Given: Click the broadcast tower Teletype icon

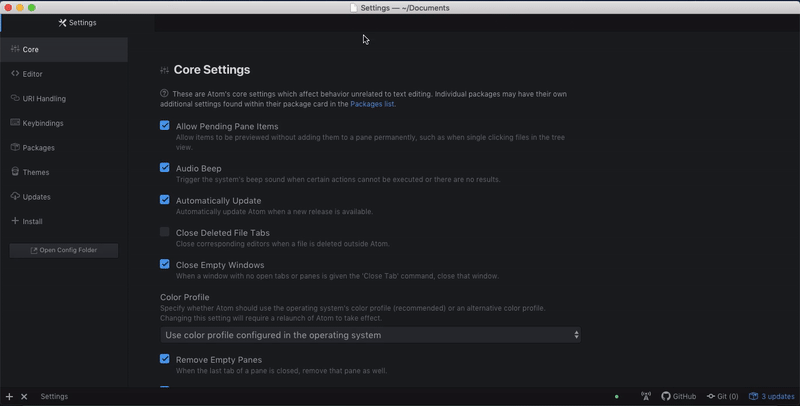Looking at the screenshot, I should tap(646, 396).
